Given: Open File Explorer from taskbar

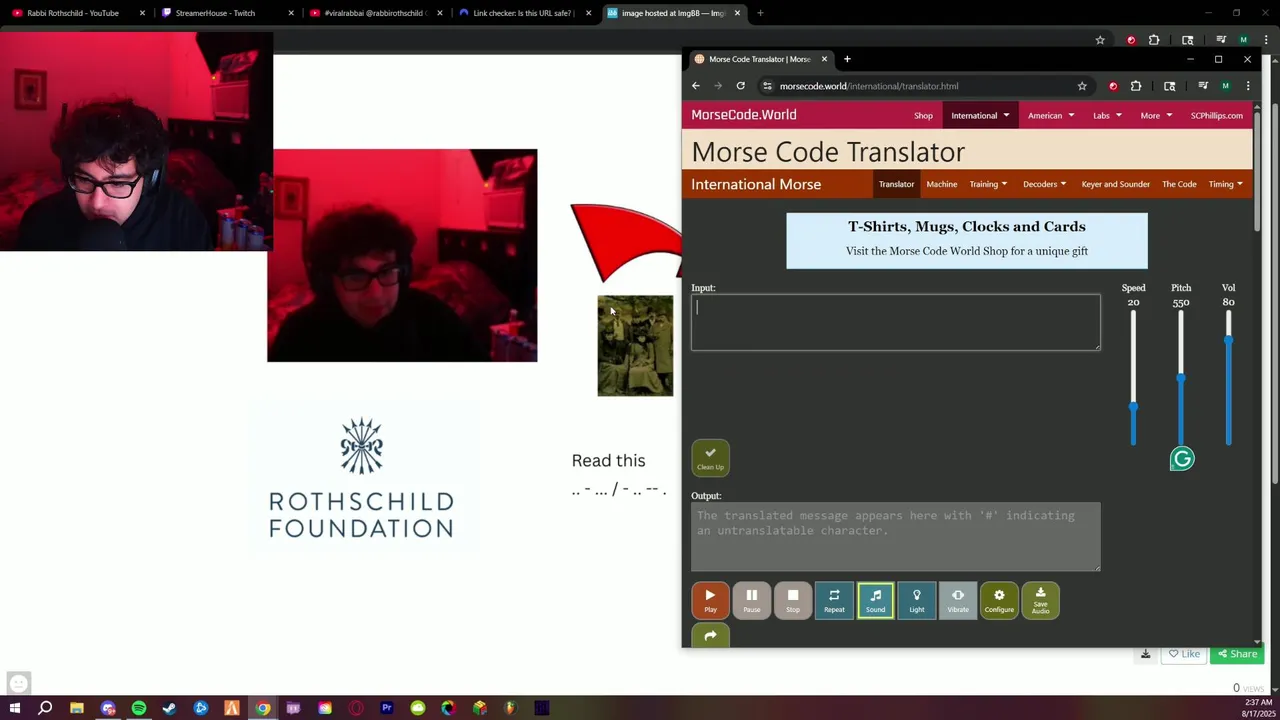Looking at the screenshot, I should point(76,708).
